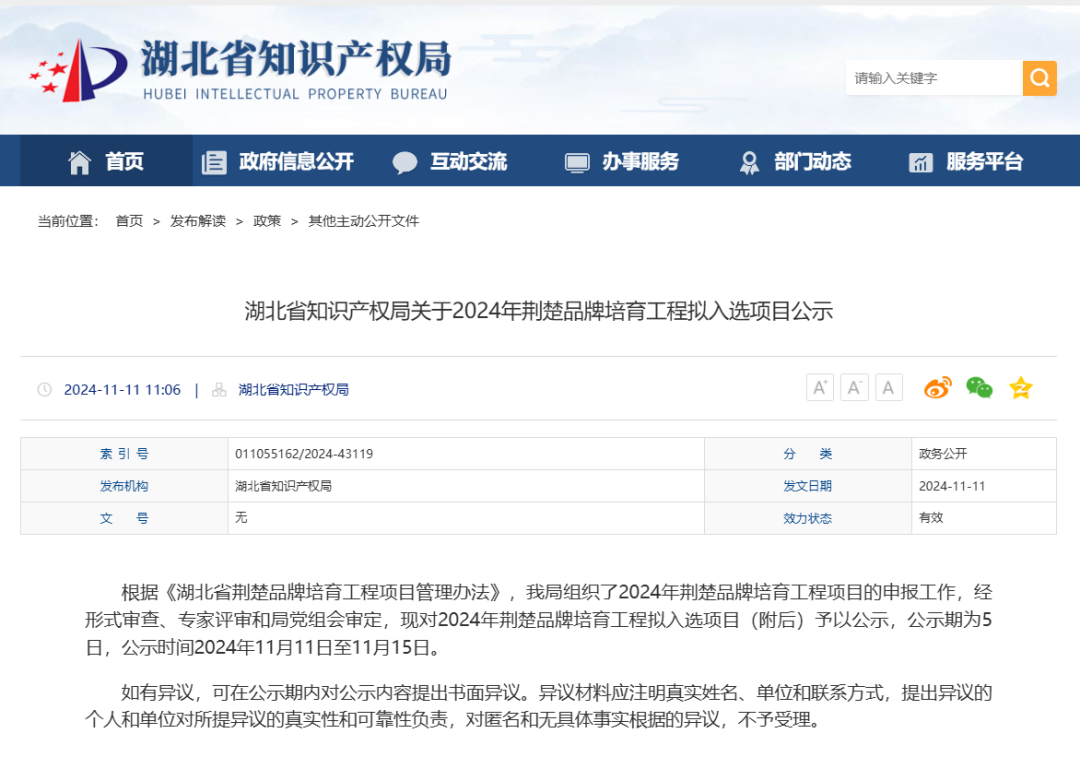The height and width of the screenshot is (769, 1080).
Task: Click the home icon on the 首页 tab
Action: tap(79, 160)
